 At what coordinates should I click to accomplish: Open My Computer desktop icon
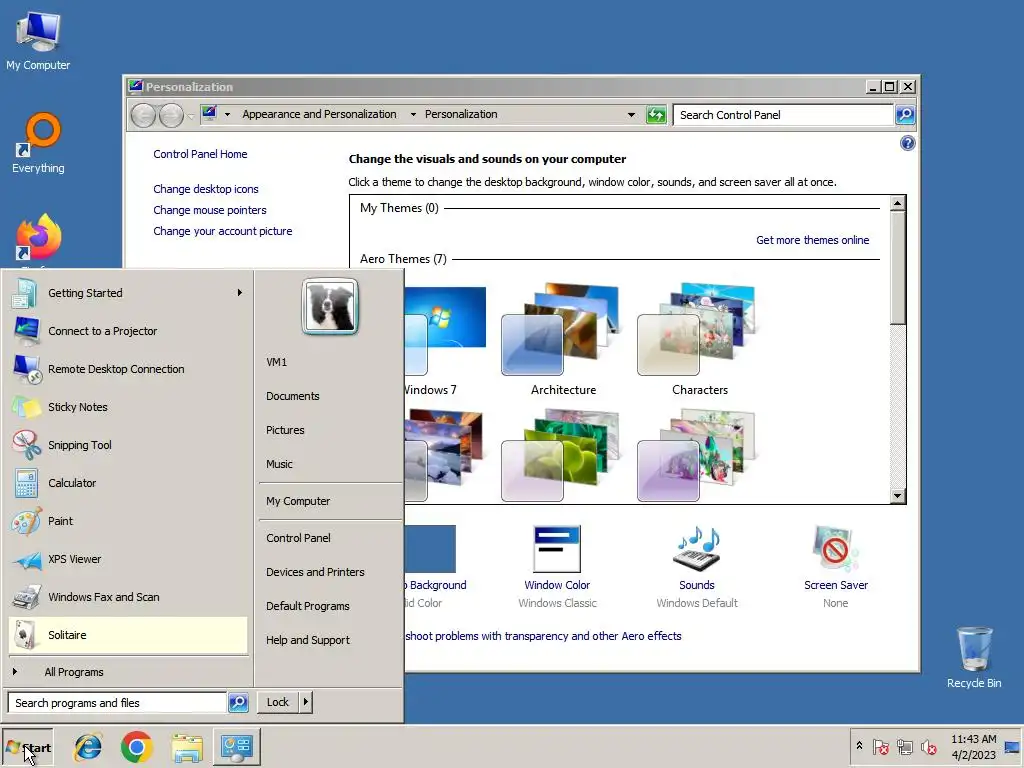(x=38, y=41)
